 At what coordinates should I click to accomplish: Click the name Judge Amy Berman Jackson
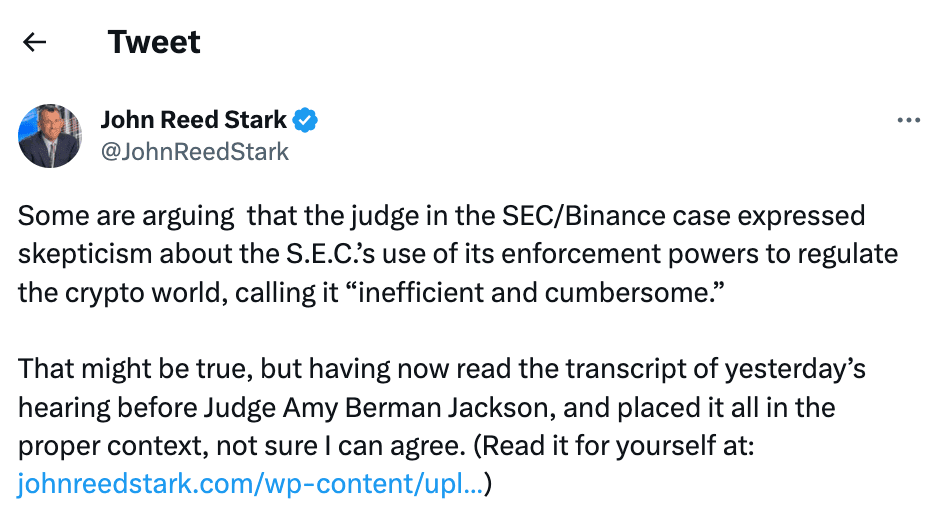click(x=376, y=408)
